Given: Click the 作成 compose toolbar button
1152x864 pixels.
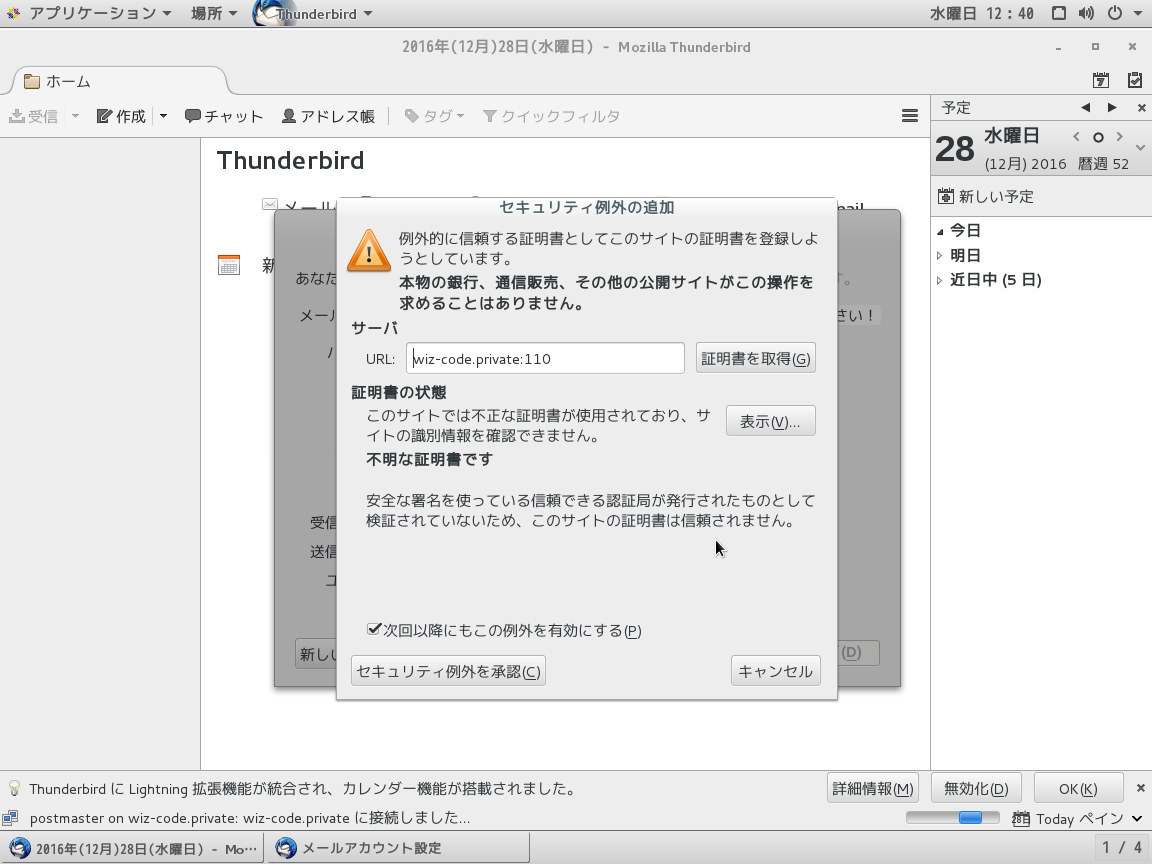Looking at the screenshot, I should [122, 116].
